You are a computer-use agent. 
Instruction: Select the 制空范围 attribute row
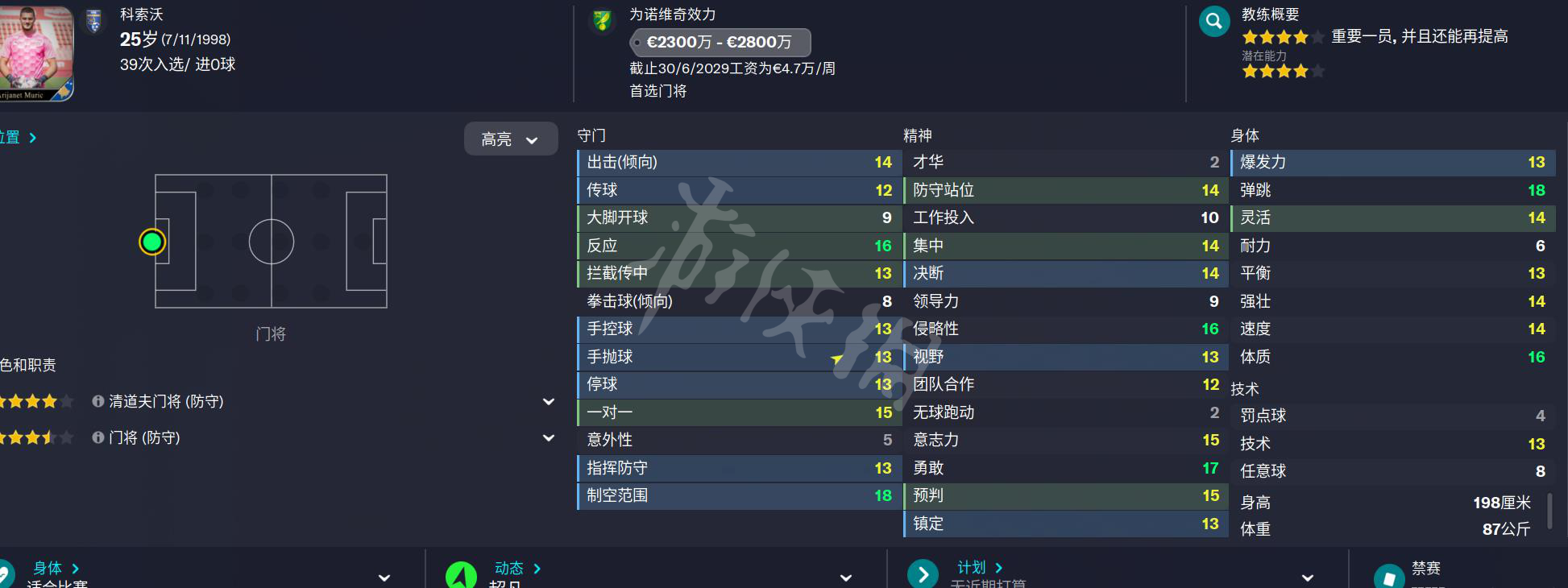pos(739,495)
